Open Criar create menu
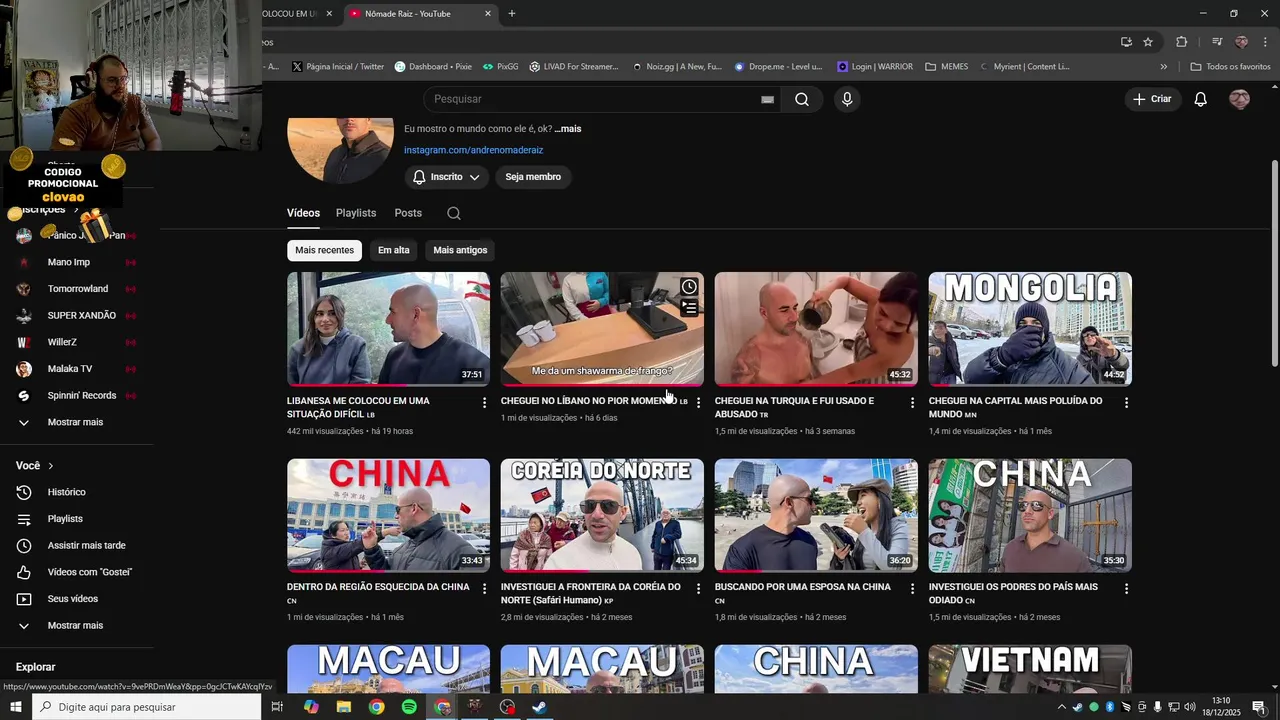1280x720 pixels. (x=1152, y=99)
